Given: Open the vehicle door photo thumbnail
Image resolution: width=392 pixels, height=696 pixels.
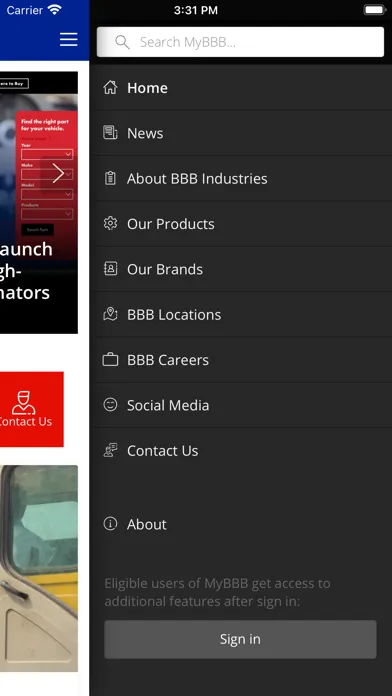Looking at the screenshot, I should [x=39, y=568].
